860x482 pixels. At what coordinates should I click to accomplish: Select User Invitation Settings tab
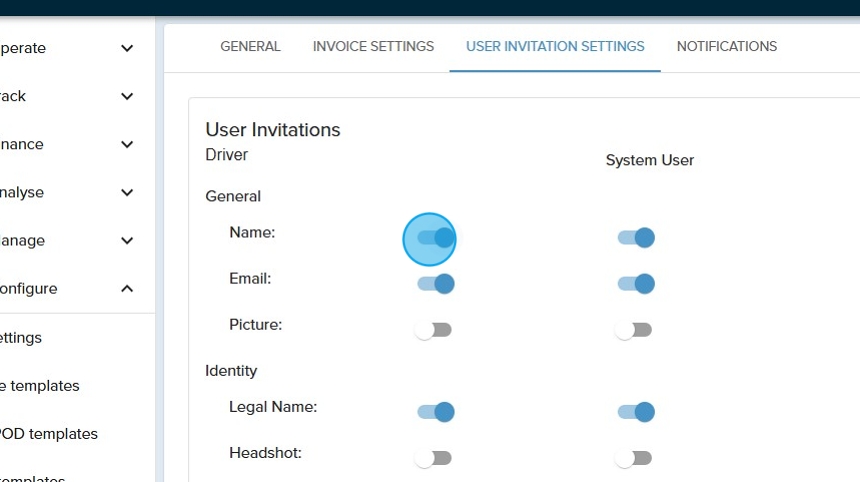click(555, 47)
